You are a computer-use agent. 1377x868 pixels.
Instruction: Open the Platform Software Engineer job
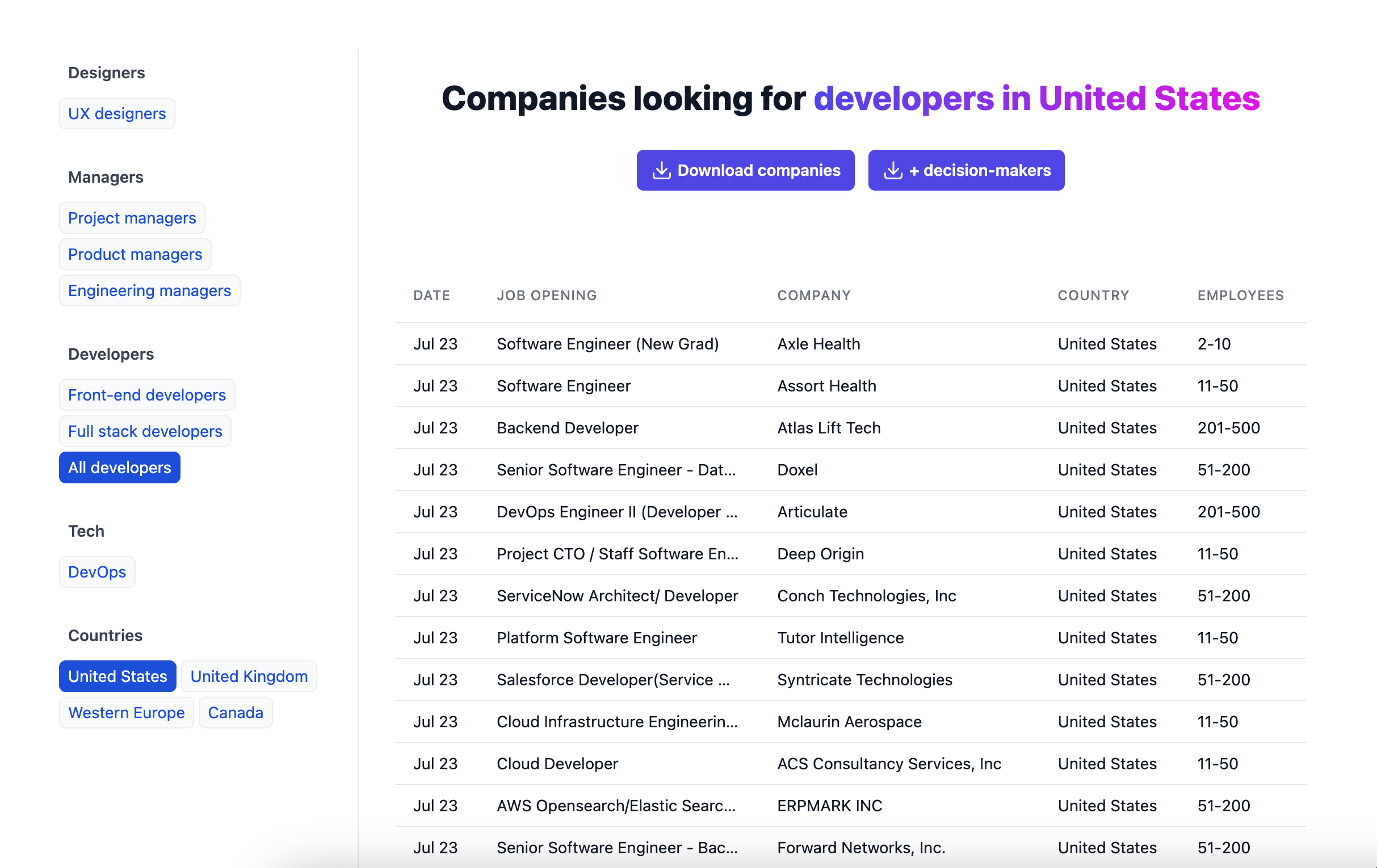tap(597, 638)
